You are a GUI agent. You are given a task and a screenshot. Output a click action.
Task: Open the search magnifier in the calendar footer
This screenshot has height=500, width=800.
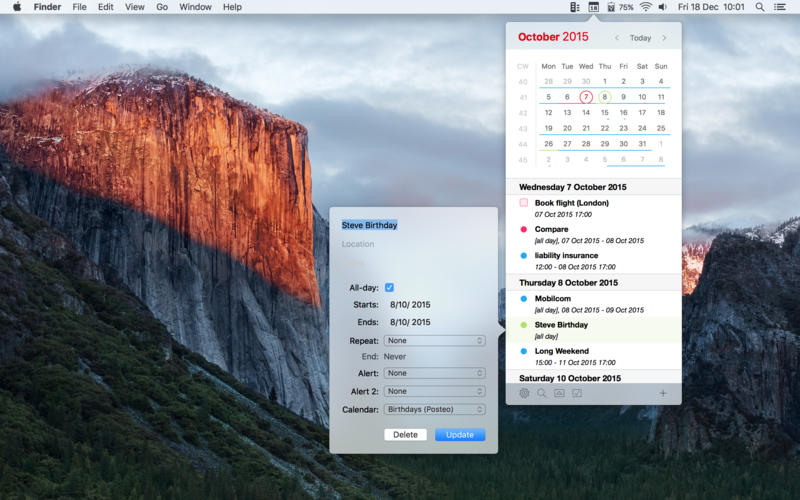click(541, 393)
